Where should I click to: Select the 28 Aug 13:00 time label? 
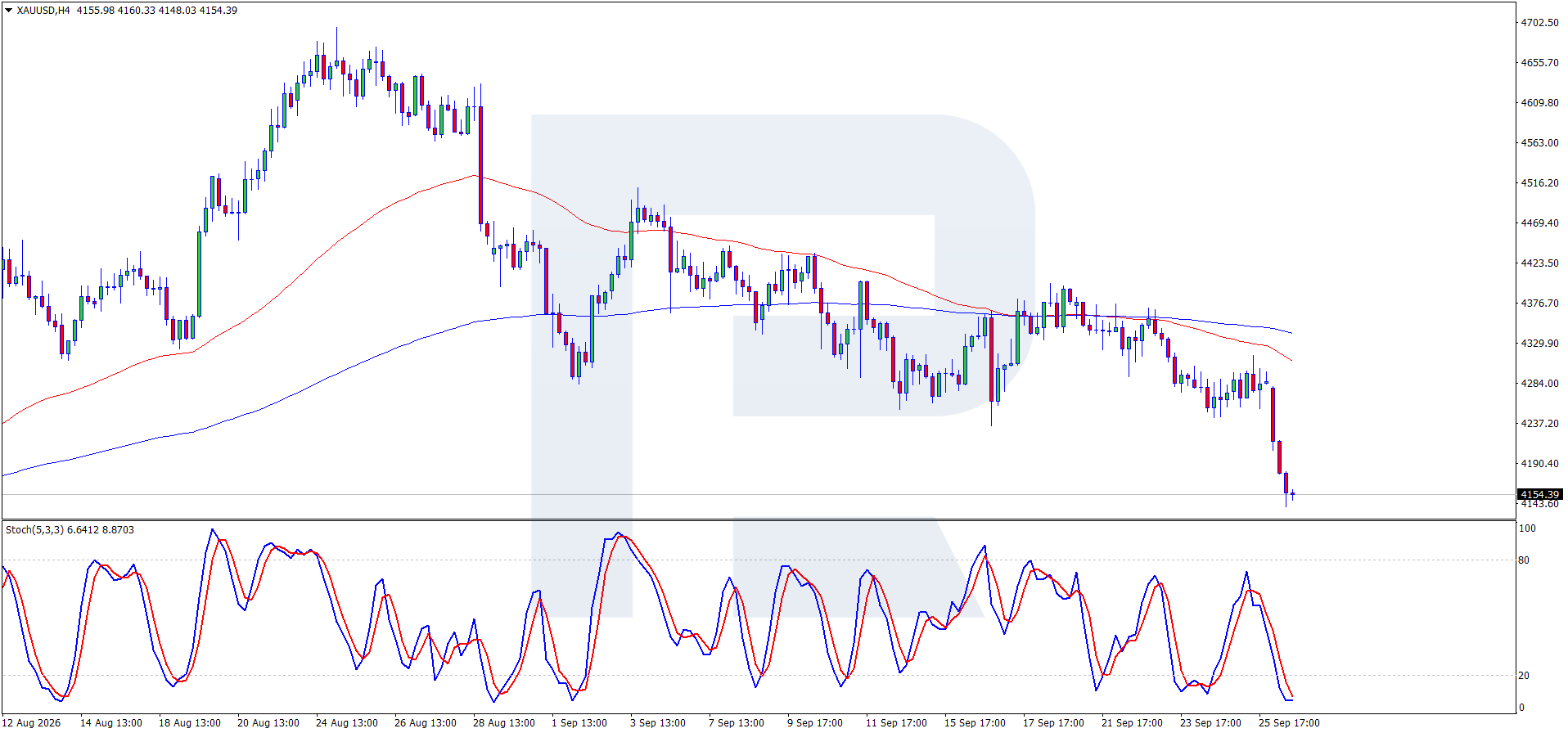click(x=504, y=723)
